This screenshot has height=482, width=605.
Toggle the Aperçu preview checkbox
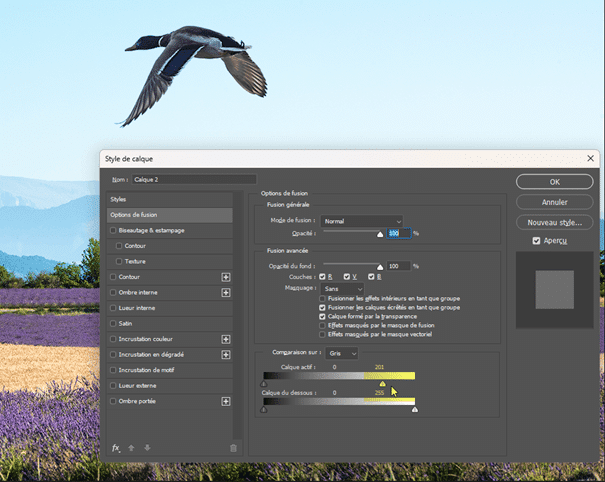click(x=537, y=241)
